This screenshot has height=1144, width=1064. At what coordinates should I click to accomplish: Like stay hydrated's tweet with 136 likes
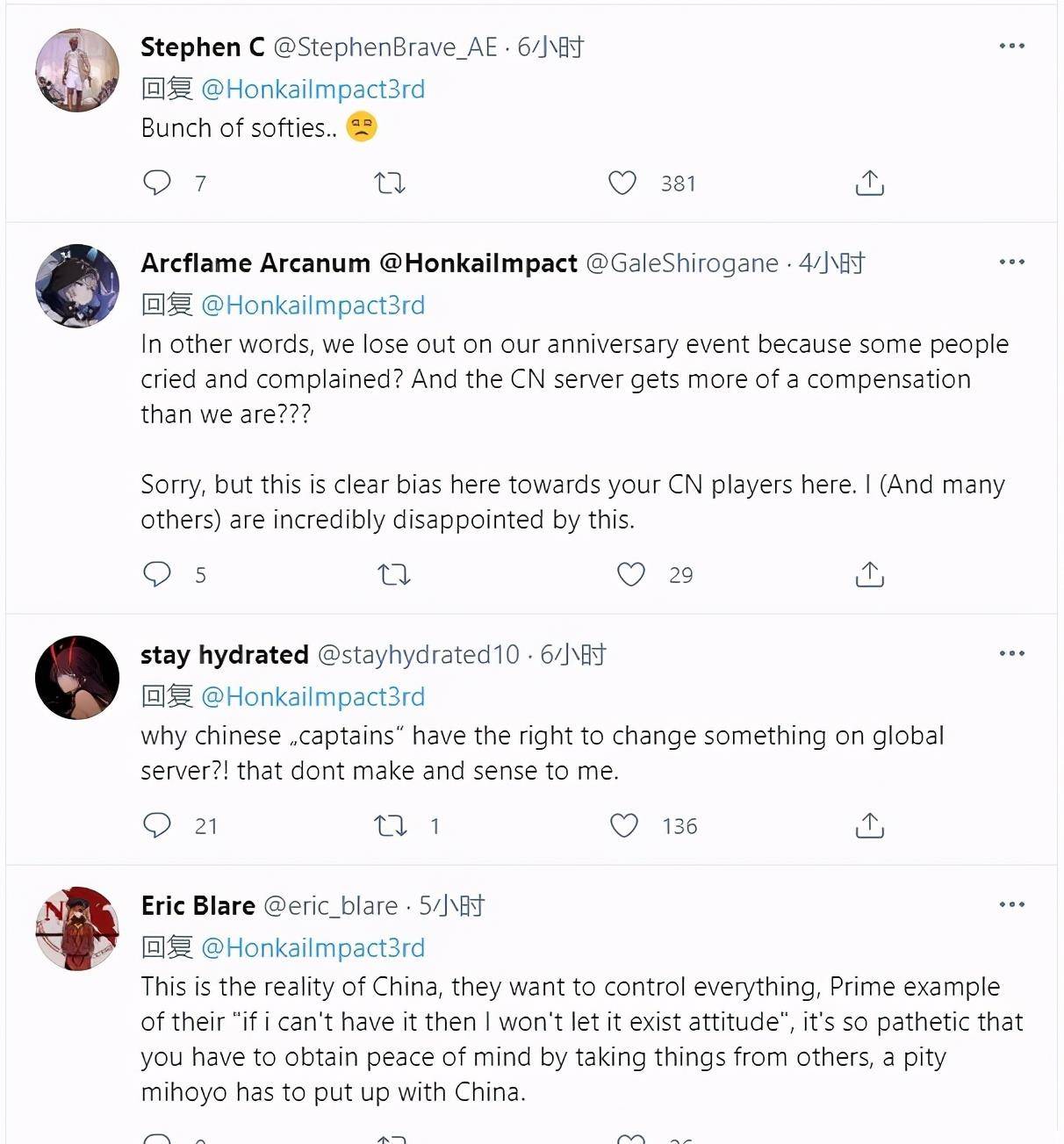click(624, 825)
